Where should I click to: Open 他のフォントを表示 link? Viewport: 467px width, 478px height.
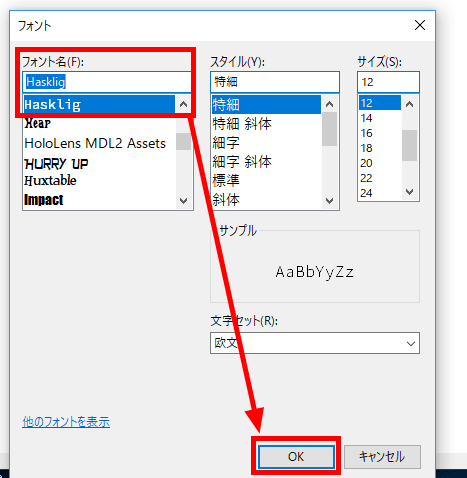[66, 422]
